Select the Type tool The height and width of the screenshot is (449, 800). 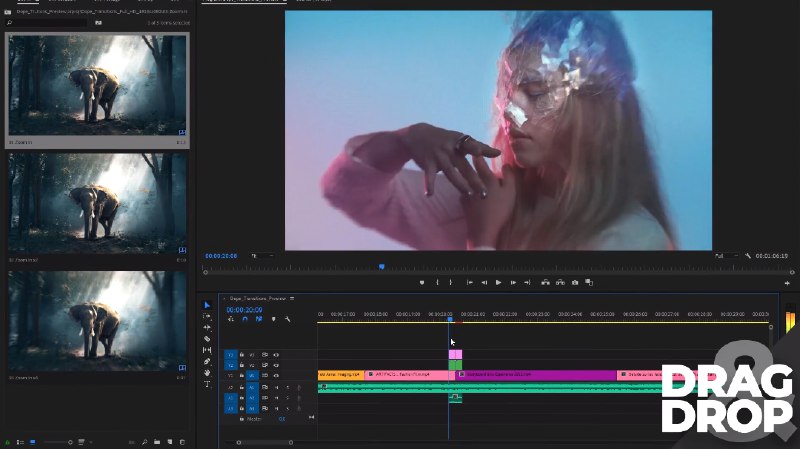click(207, 384)
